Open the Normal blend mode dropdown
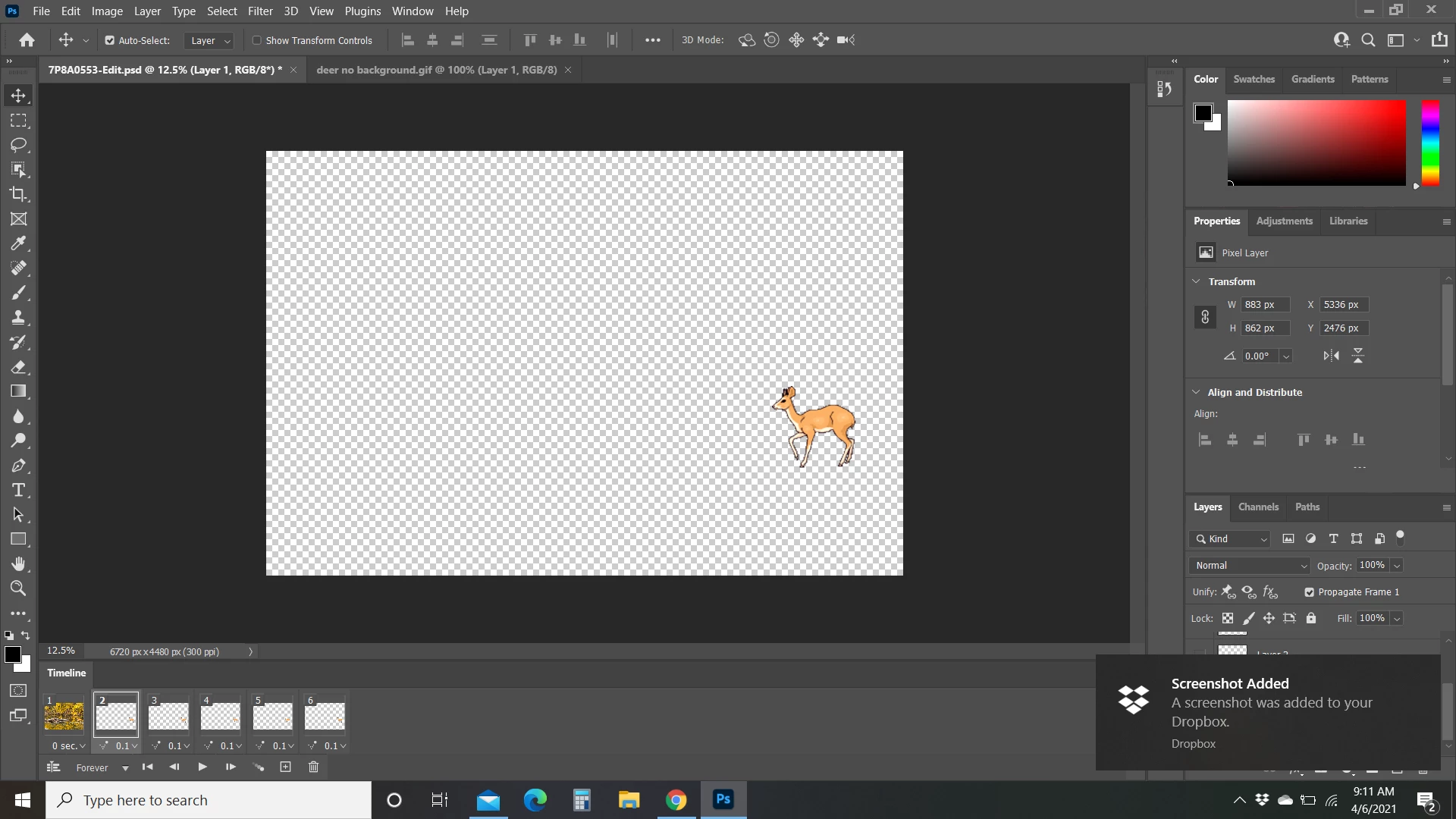This screenshot has width=1456, height=819. (1249, 566)
